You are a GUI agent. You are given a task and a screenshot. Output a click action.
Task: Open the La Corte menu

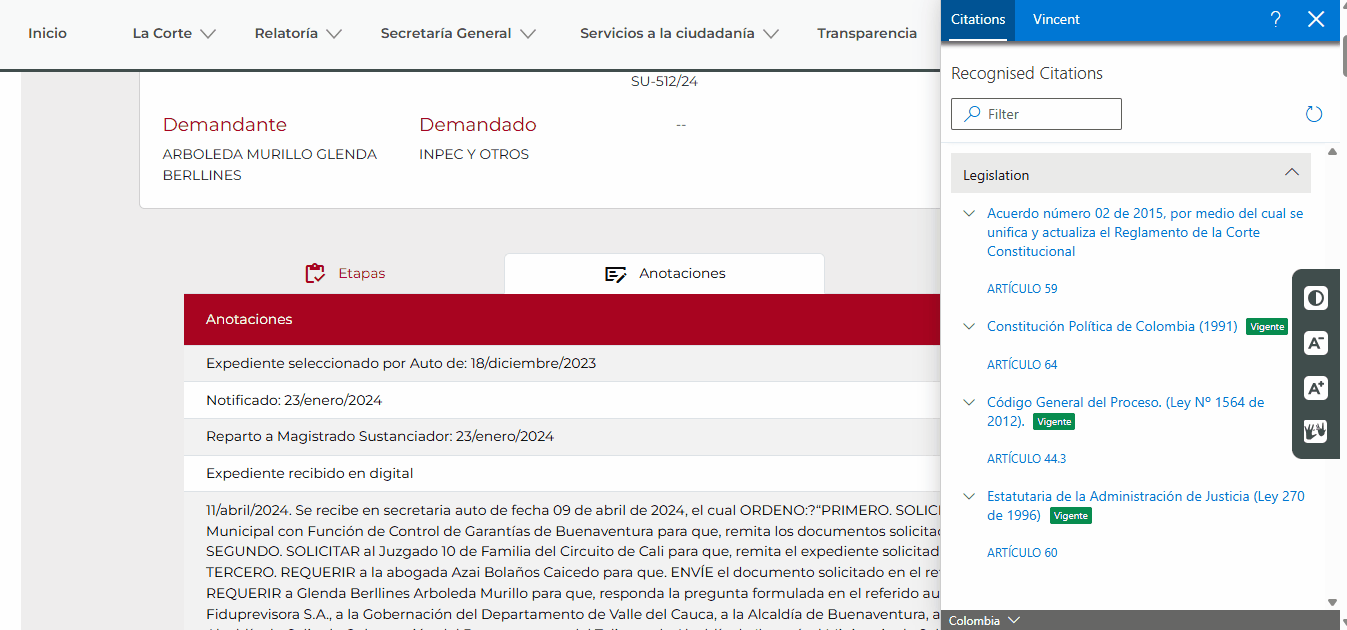click(x=174, y=33)
